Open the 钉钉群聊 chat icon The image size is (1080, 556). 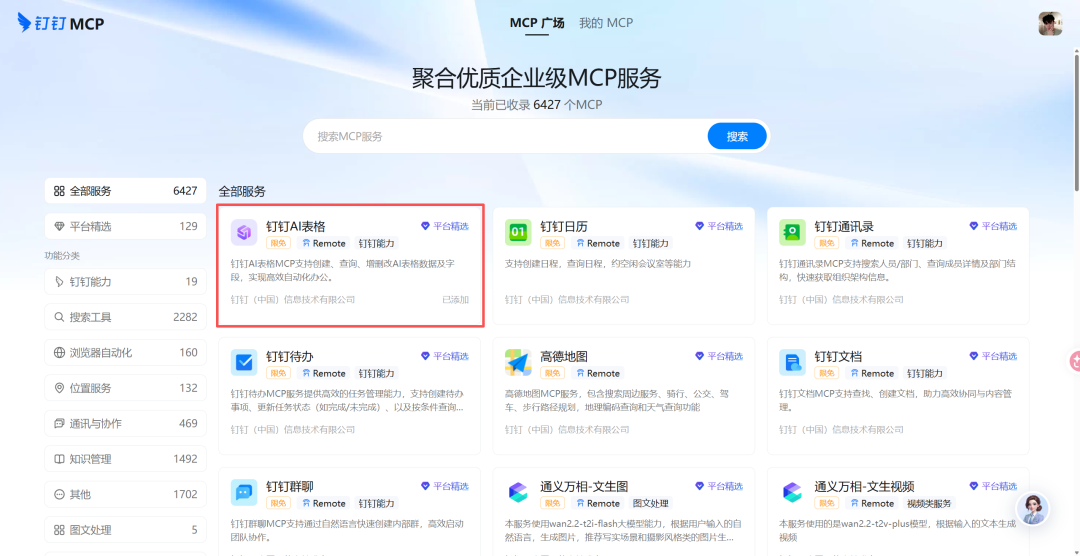pos(244,493)
